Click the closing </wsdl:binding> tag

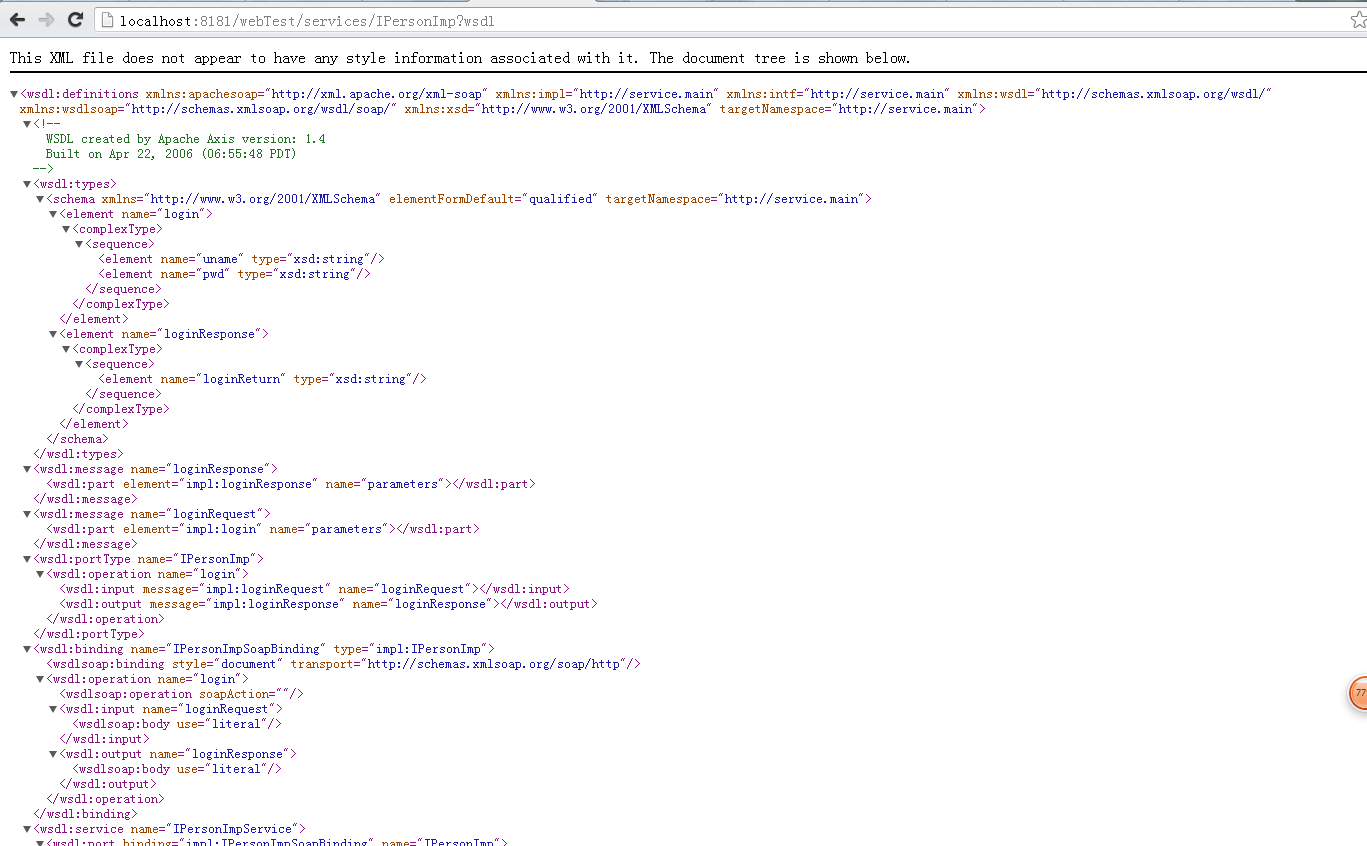[85, 814]
